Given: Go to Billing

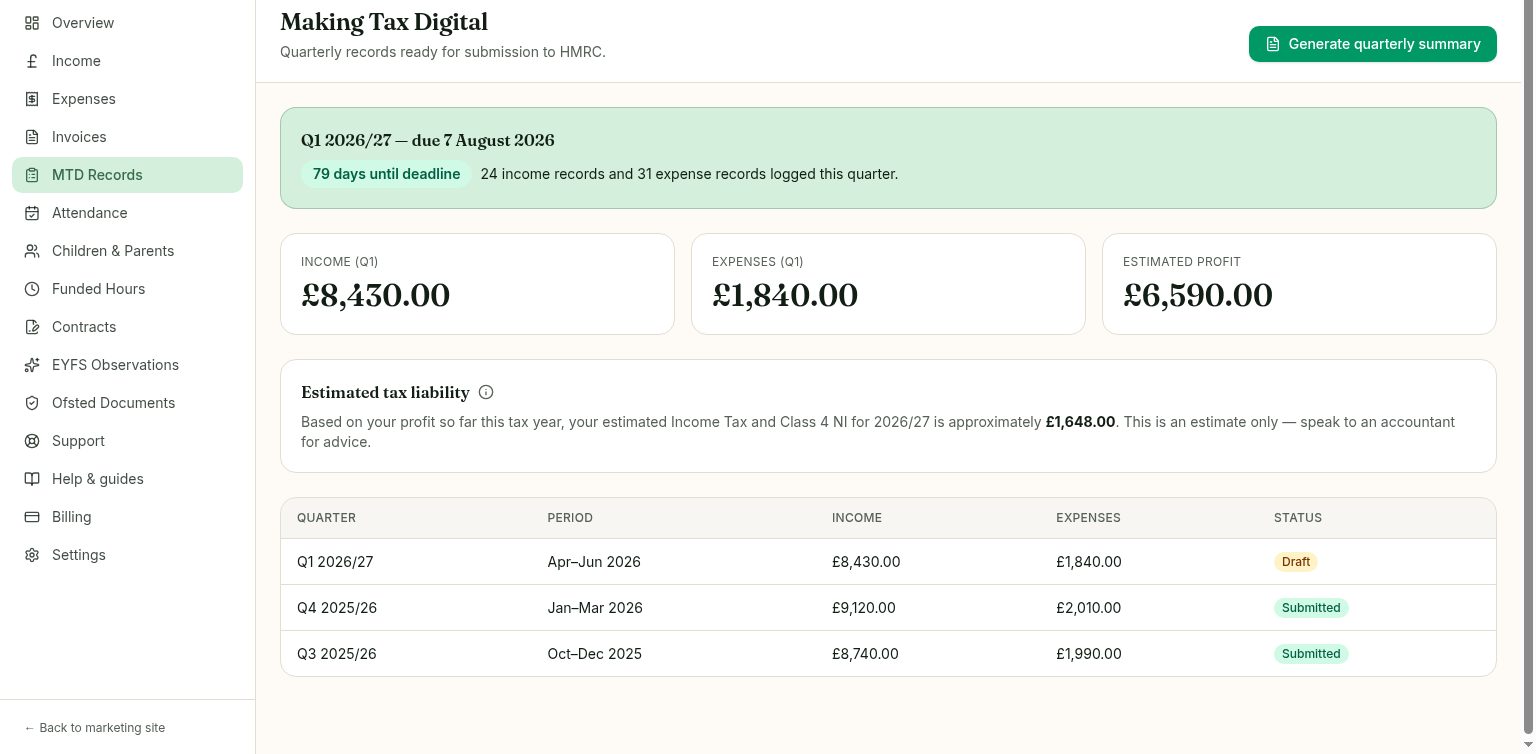Looking at the screenshot, I should point(127,517).
